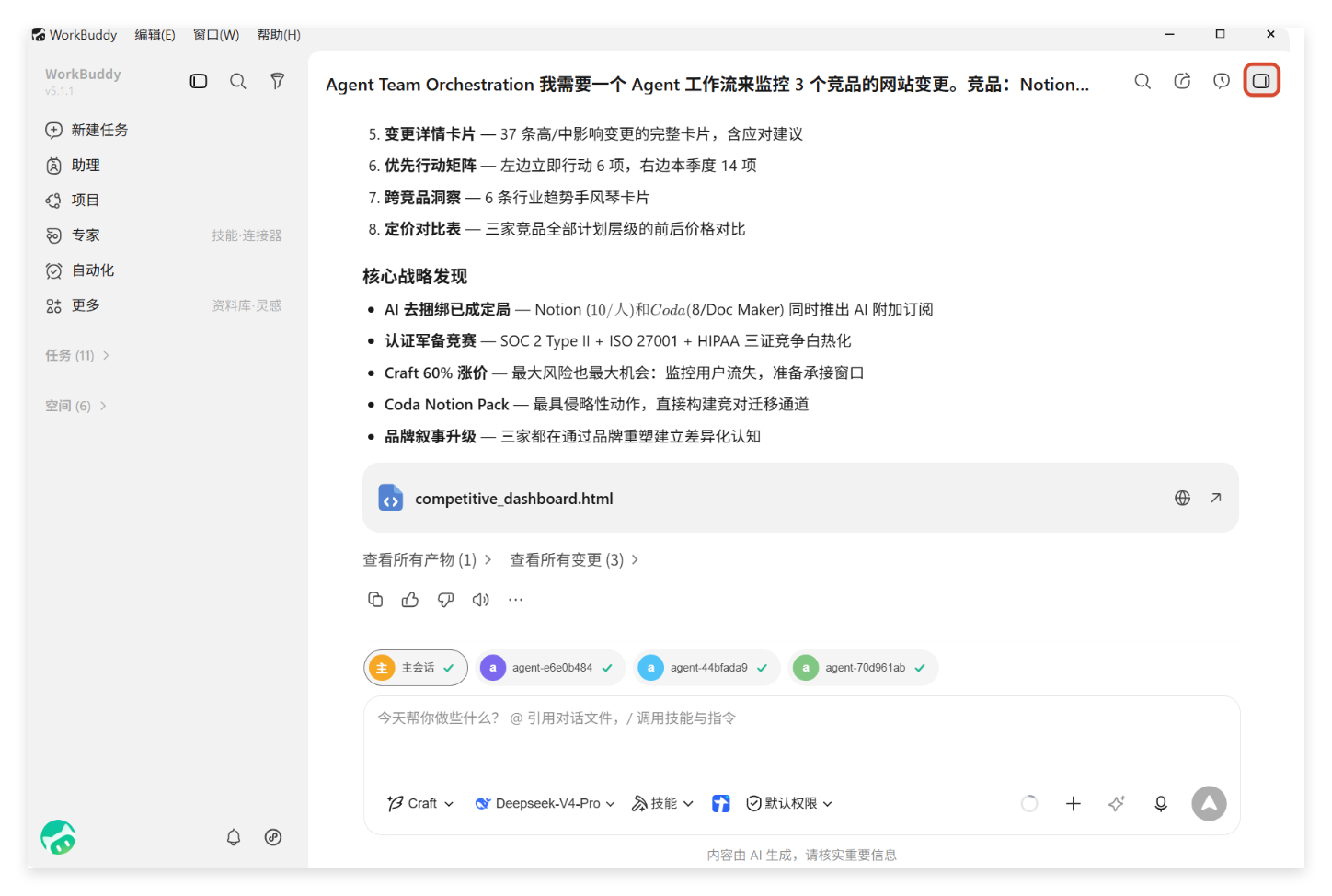This screenshot has width=1332, height=896.
Task: Open notifications bell icon
Action: pyautogui.click(x=234, y=837)
